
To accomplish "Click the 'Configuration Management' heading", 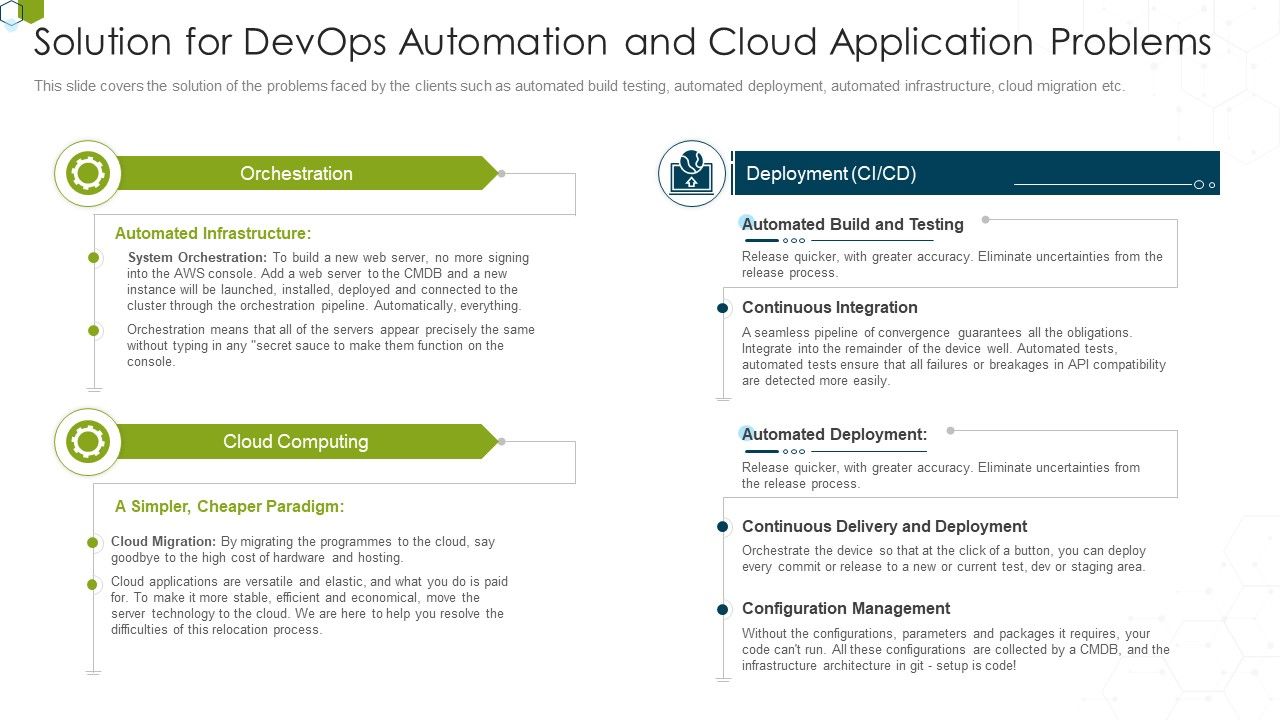I will pyautogui.click(x=846, y=608).
